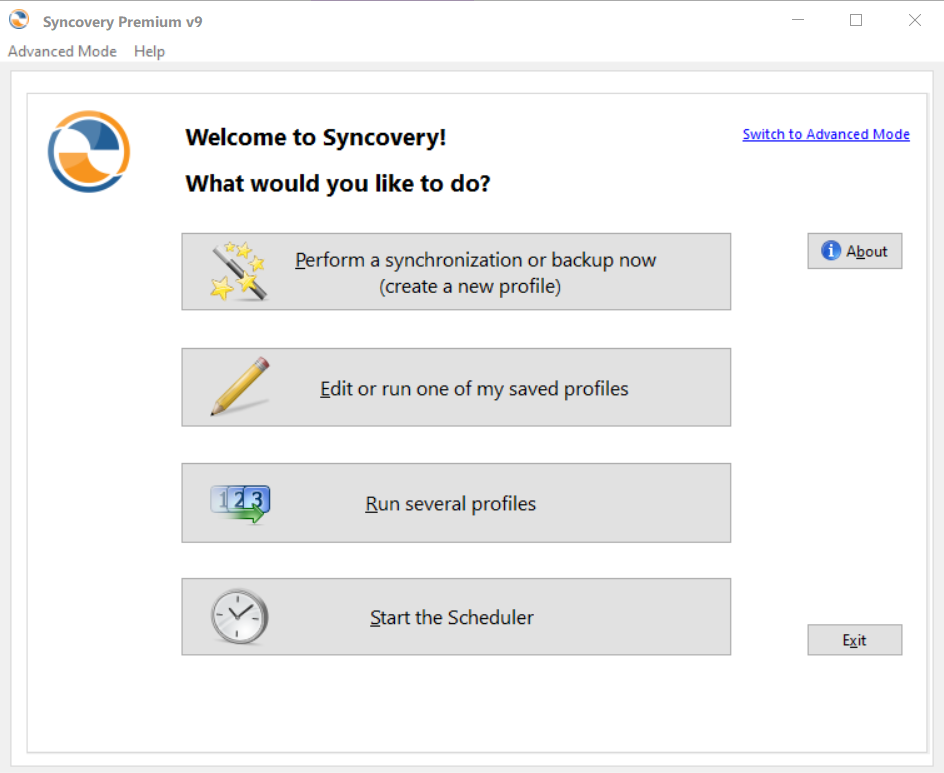Click the What would you like to do text
944x773 pixels.
[338, 183]
